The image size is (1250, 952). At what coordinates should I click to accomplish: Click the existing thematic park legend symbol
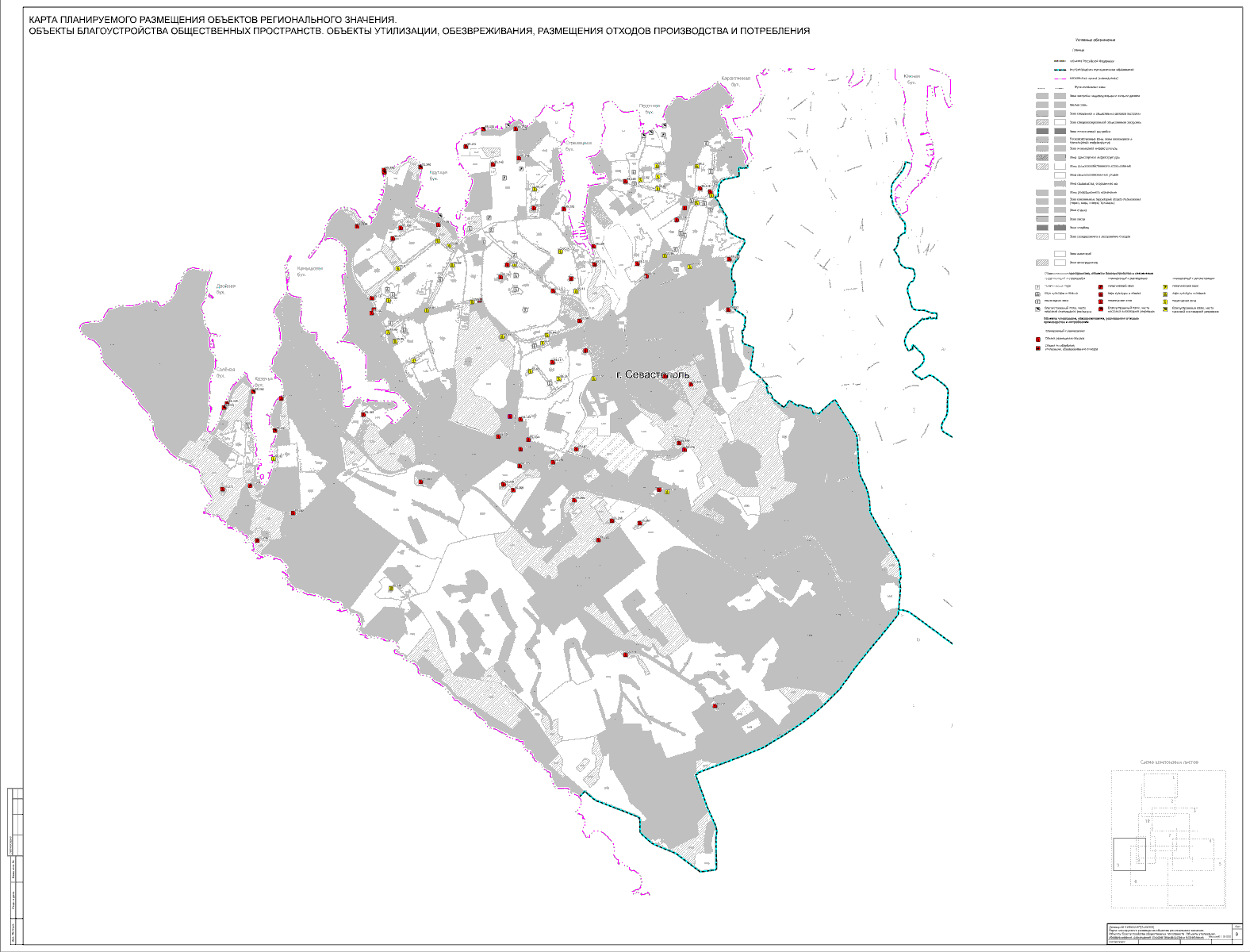tap(1038, 286)
